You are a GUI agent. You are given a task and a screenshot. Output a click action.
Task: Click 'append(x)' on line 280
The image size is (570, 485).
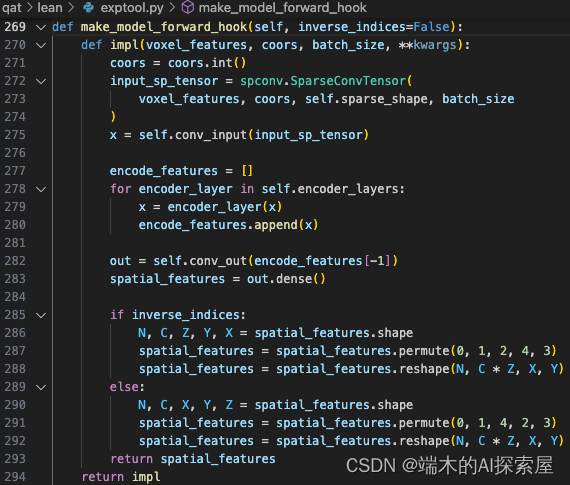286,225
